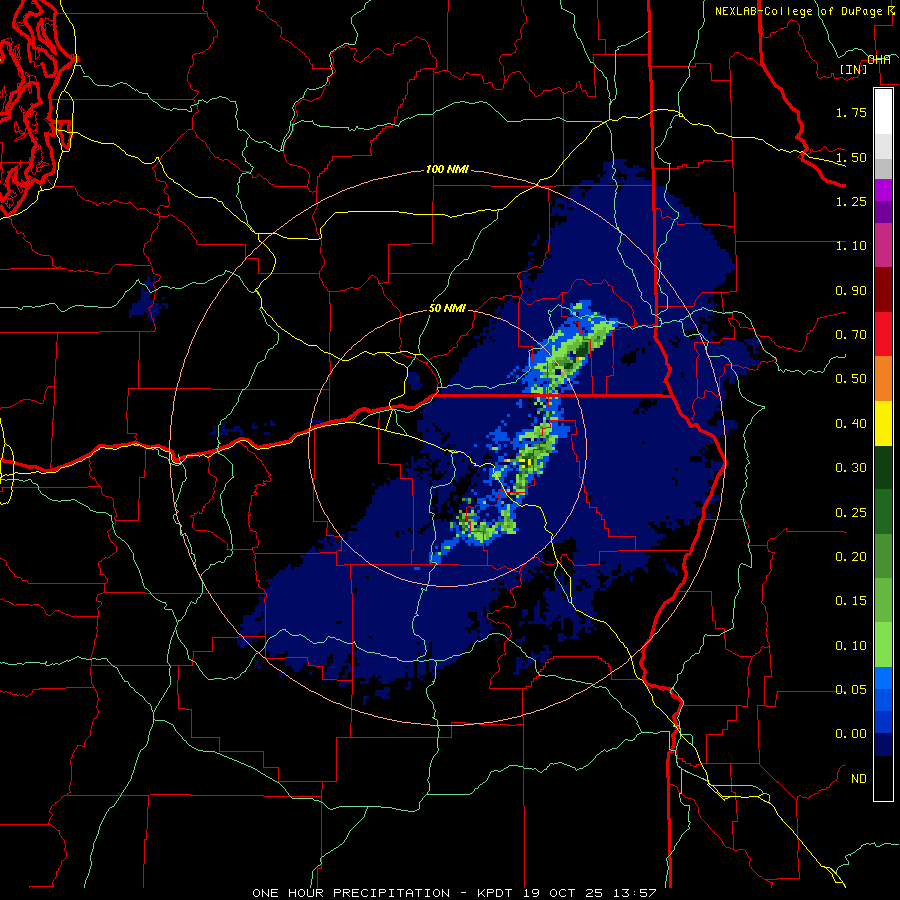Screen dimensions: 900x900
Task: Click the ONE HOUR PRECIPITATION title text
Action: click(x=351, y=893)
